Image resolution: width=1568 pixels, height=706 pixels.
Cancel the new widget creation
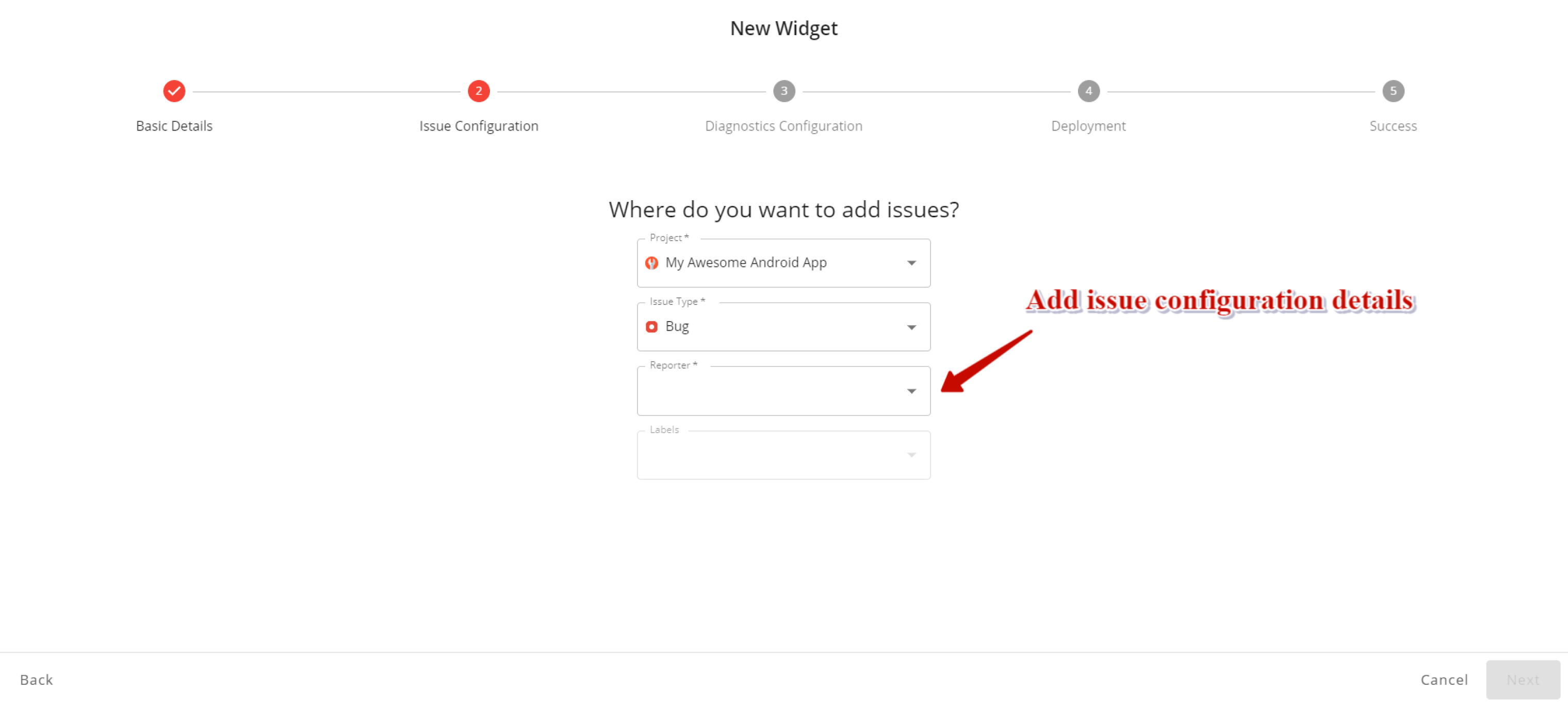(x=1444, y=680)
